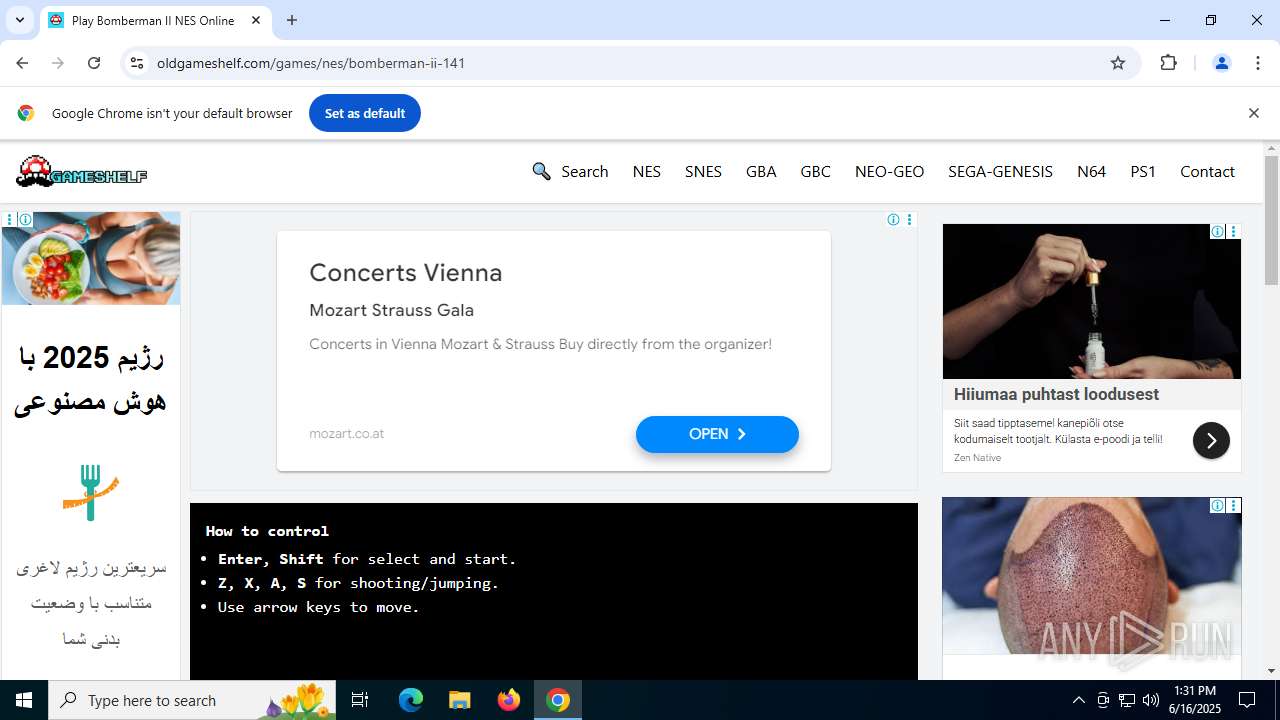
Task: Open the Chrome three-dot menu
Action: (x=1258, y=63)
